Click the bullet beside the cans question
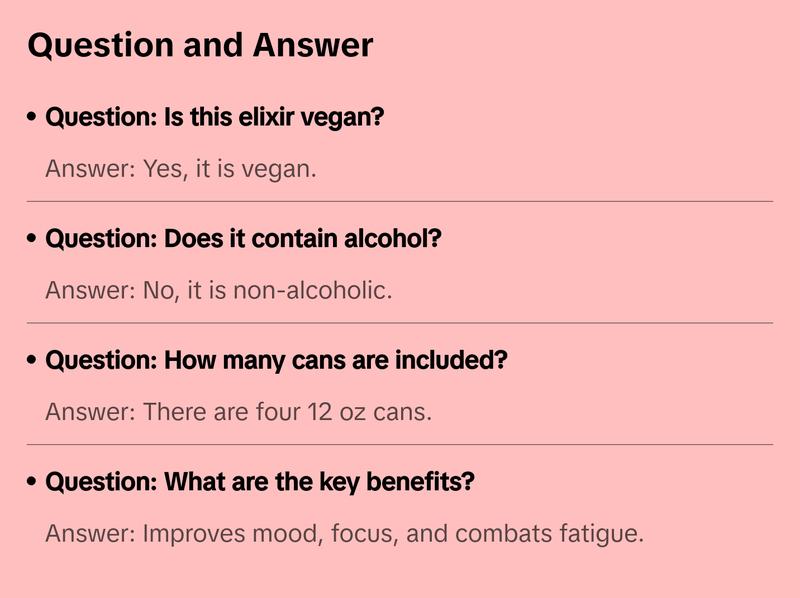This screenshot has height=598, width=800. [33, 360]
